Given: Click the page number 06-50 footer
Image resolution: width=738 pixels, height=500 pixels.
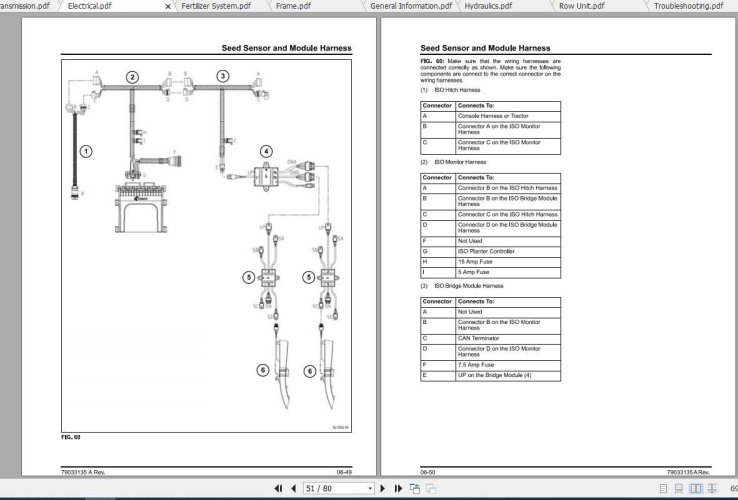Looking at the screenshot, I should (428, 472).
